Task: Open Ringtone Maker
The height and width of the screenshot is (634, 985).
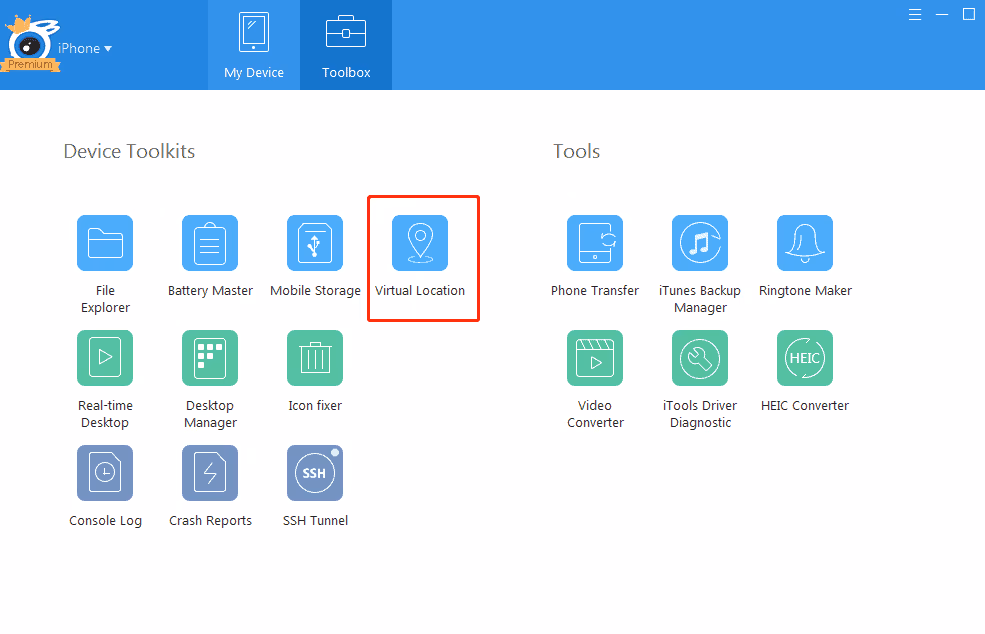Action: [x=805, y=243]
